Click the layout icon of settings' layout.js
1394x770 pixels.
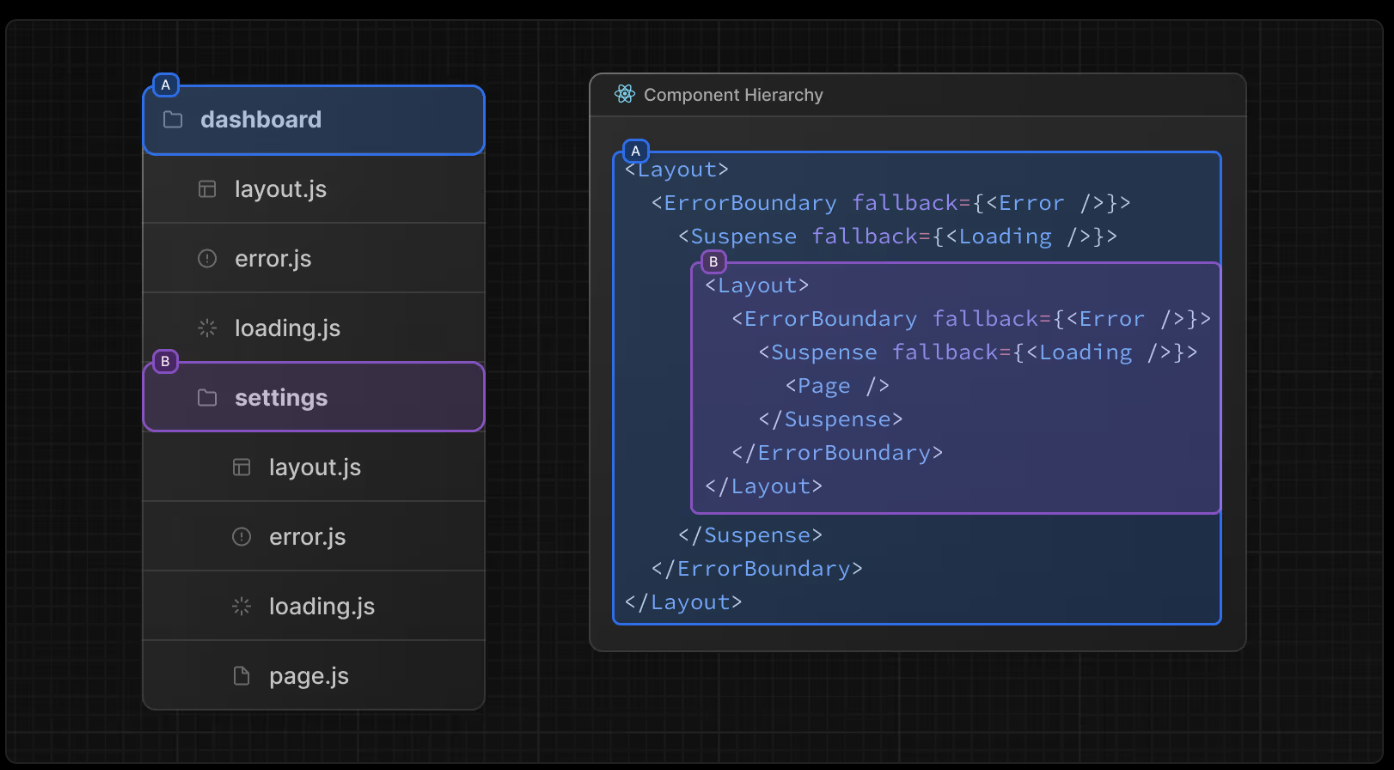click(241, 467)
